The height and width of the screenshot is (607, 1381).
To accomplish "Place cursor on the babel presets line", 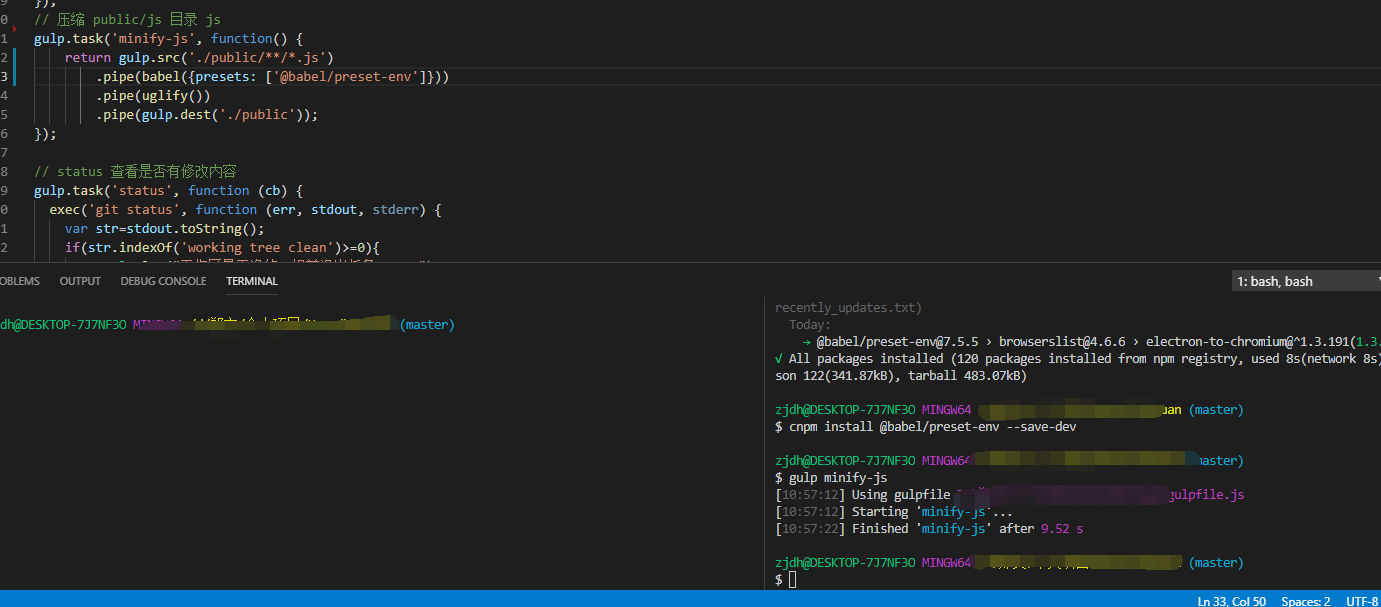I will click(x=272, y=76).
